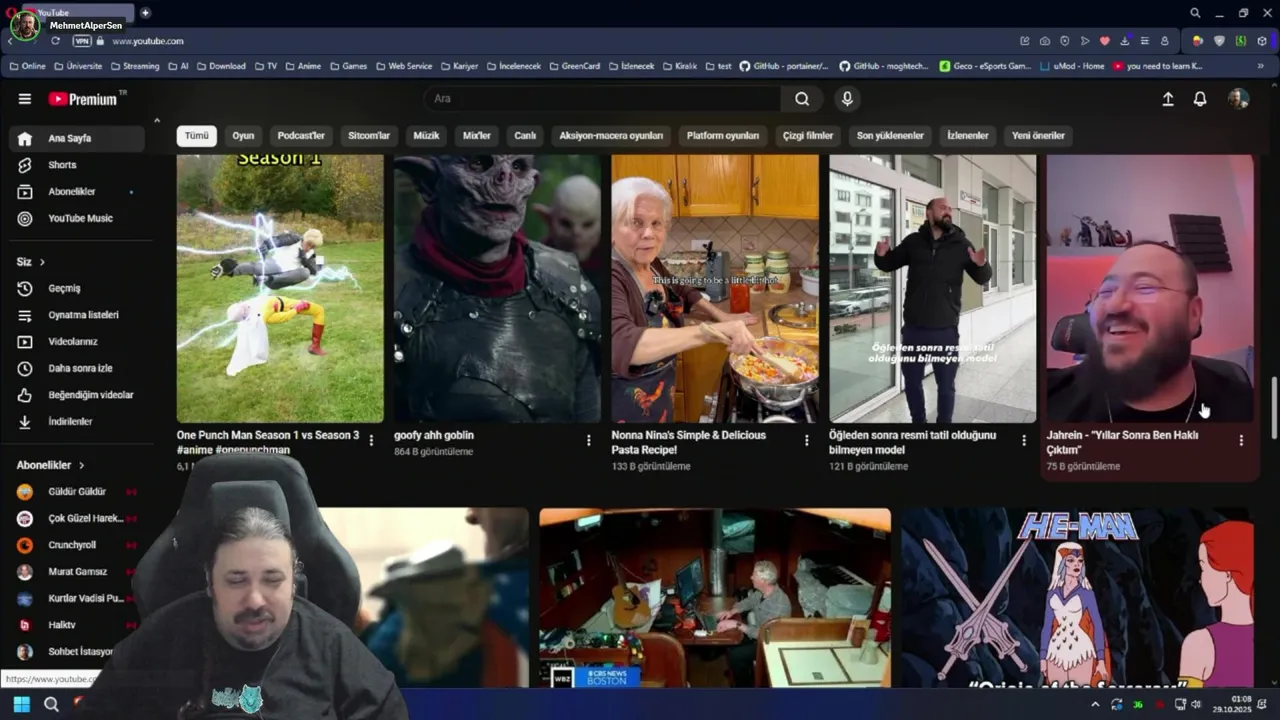
Task: Open Windows taskbar search
Action: [51, 704]
